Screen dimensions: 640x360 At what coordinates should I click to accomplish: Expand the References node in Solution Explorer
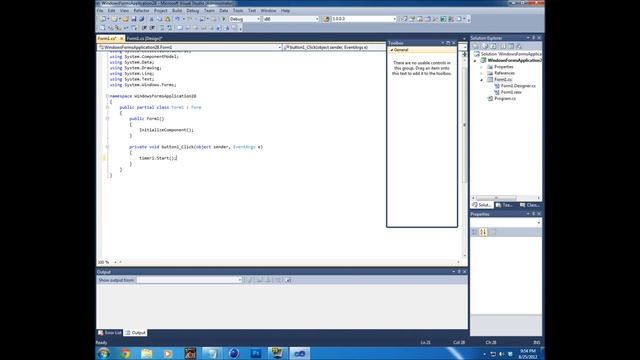(x=482, y=73)
